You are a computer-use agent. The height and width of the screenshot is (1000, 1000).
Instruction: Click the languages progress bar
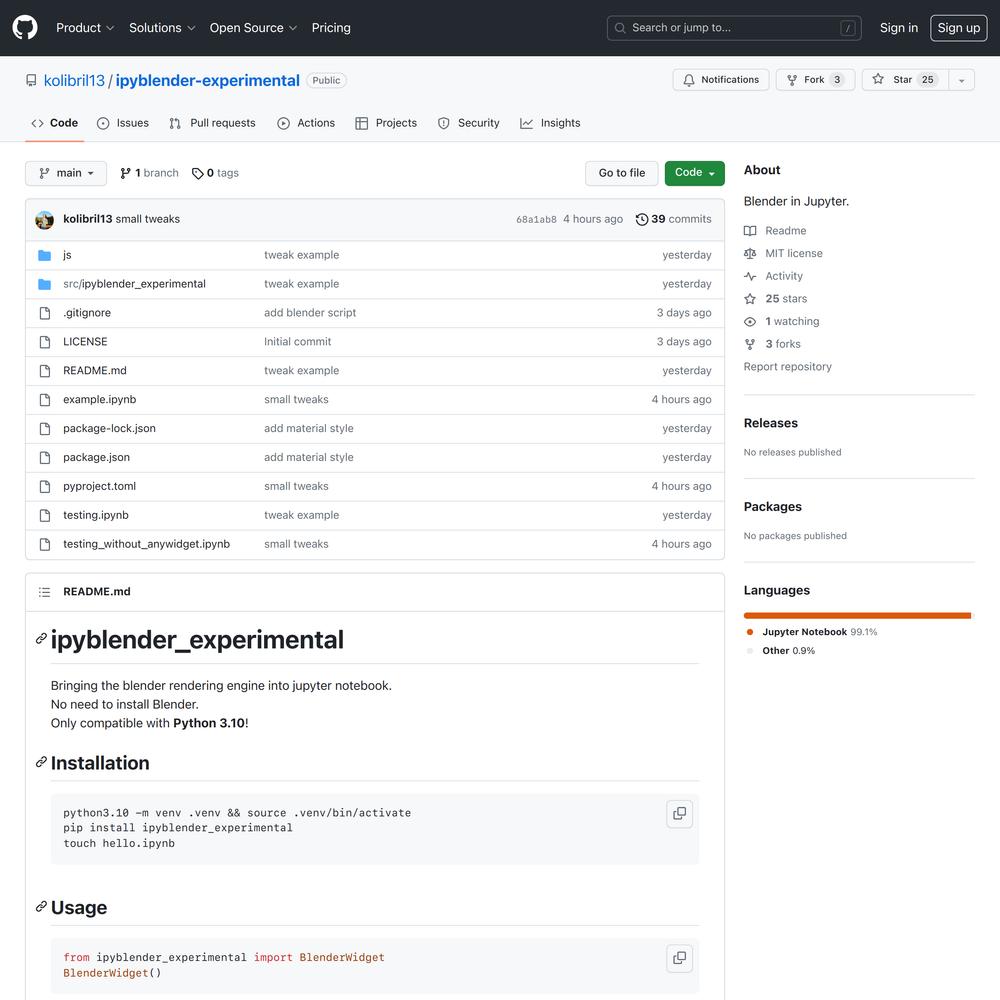coord(858,615)
